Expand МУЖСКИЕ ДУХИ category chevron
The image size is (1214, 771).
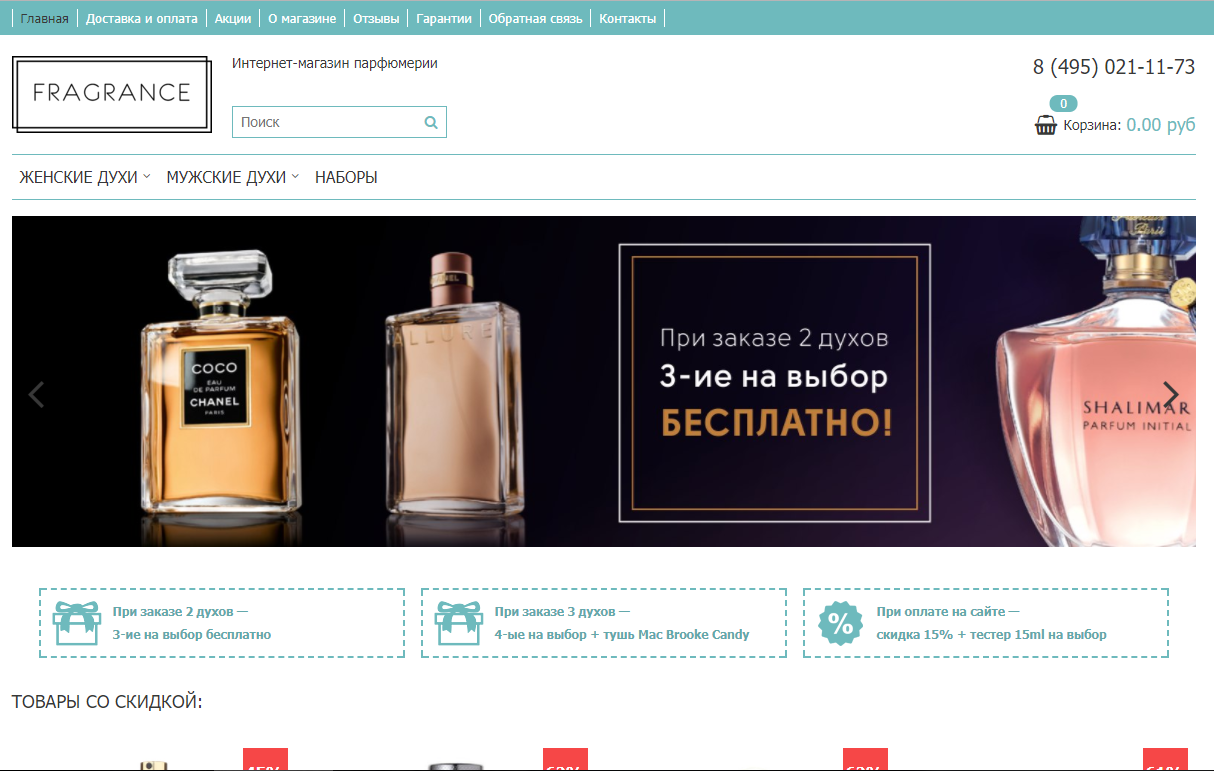(295, 176)
